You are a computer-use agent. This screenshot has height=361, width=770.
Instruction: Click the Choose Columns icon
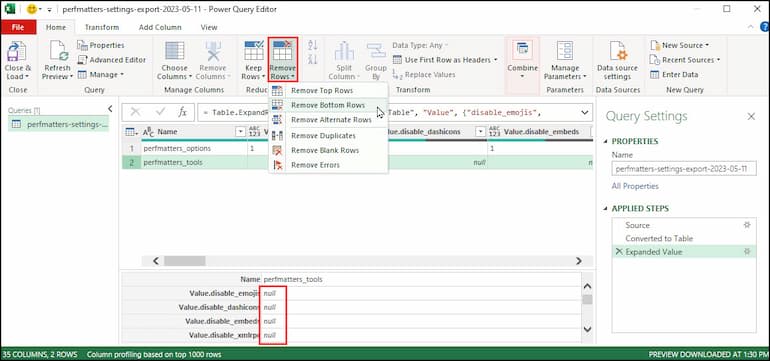(174, 52)
